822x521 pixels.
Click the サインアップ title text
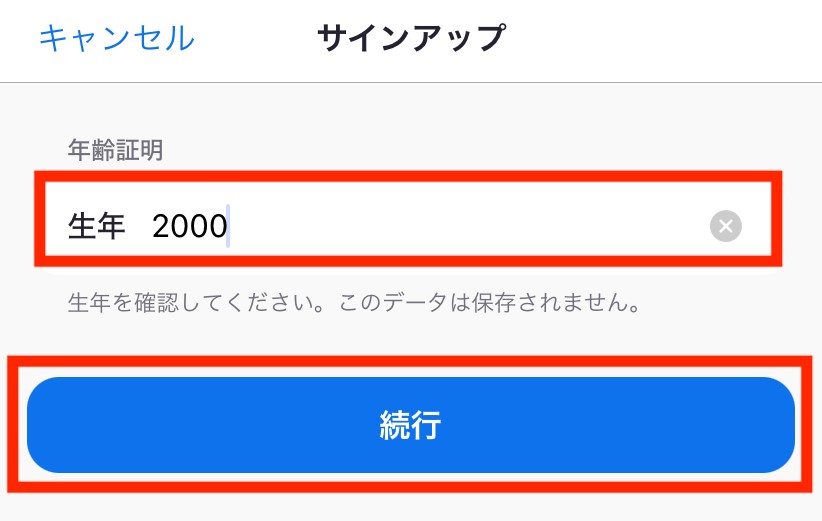[x=412, y=38]
